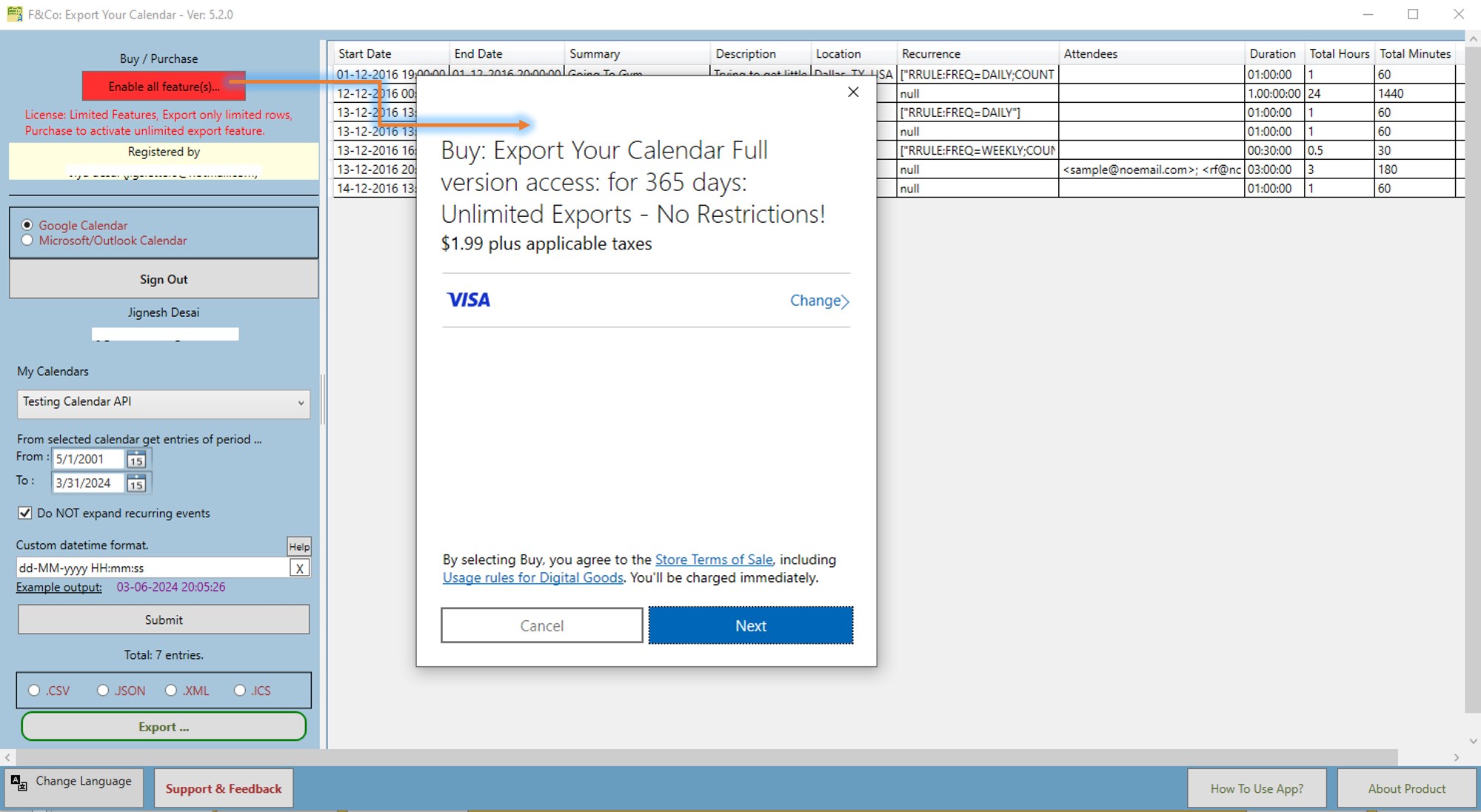
Task: Clear custom datetime format with X button
Action: [299, 568]
